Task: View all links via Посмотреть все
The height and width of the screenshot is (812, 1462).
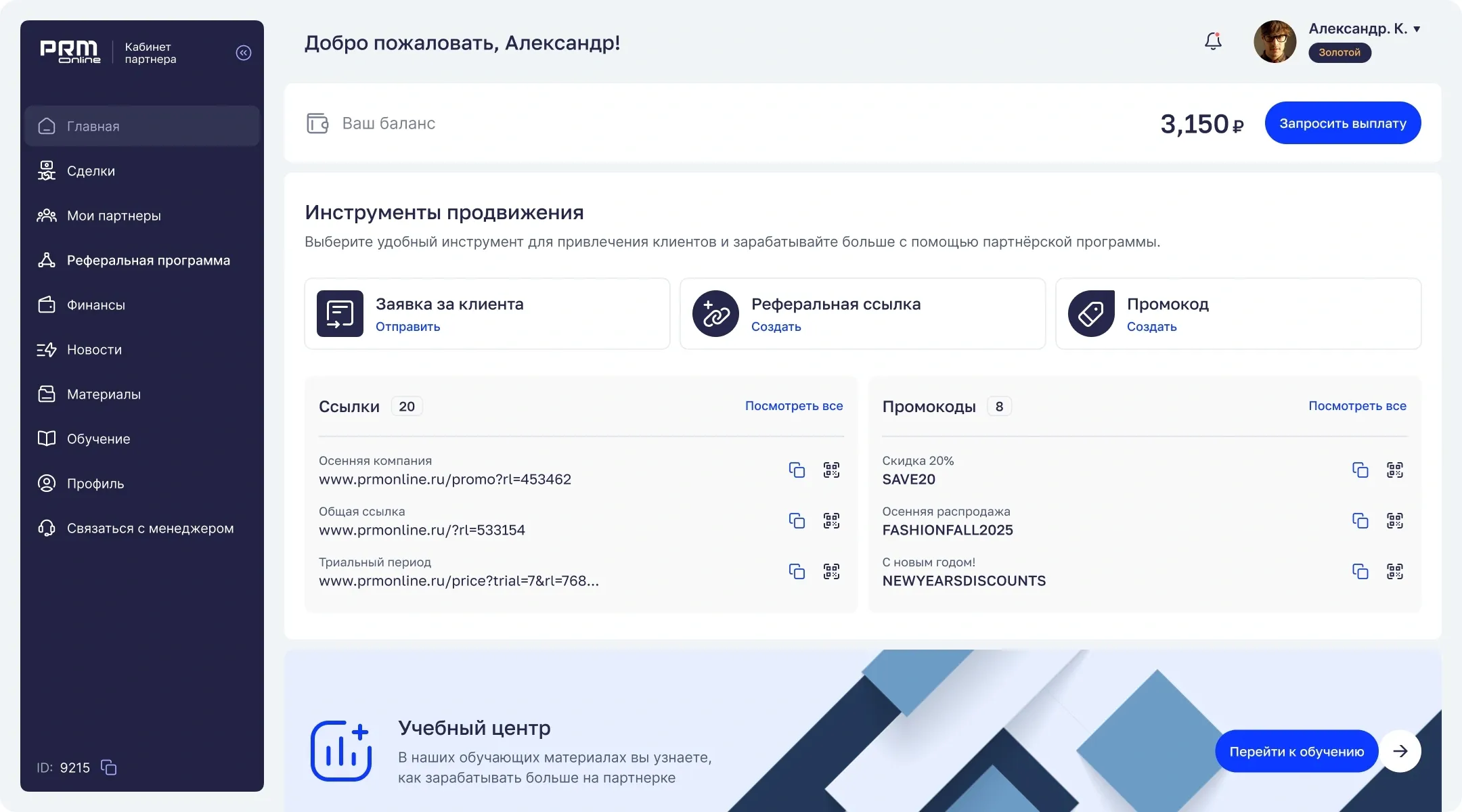Action: (793, 406)
